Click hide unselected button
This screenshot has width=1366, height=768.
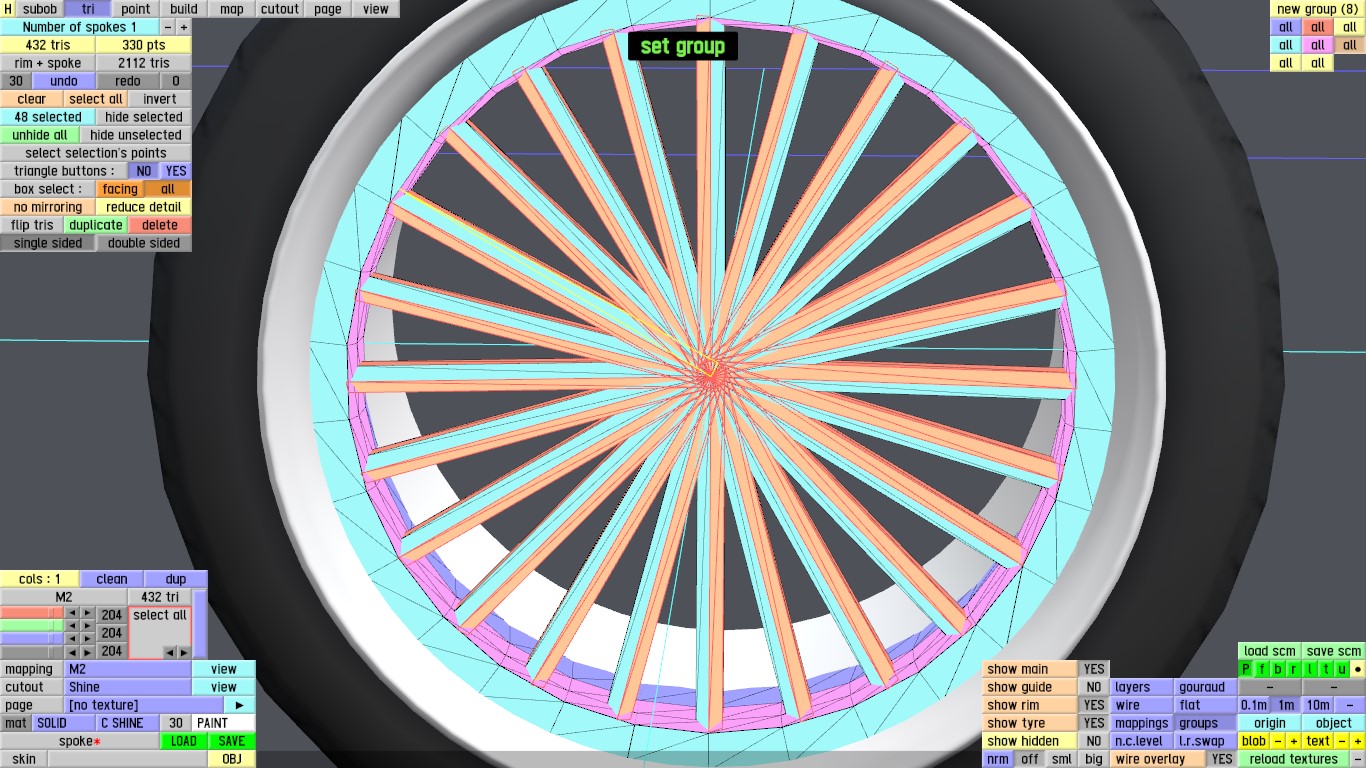click(x=136, y=135)
